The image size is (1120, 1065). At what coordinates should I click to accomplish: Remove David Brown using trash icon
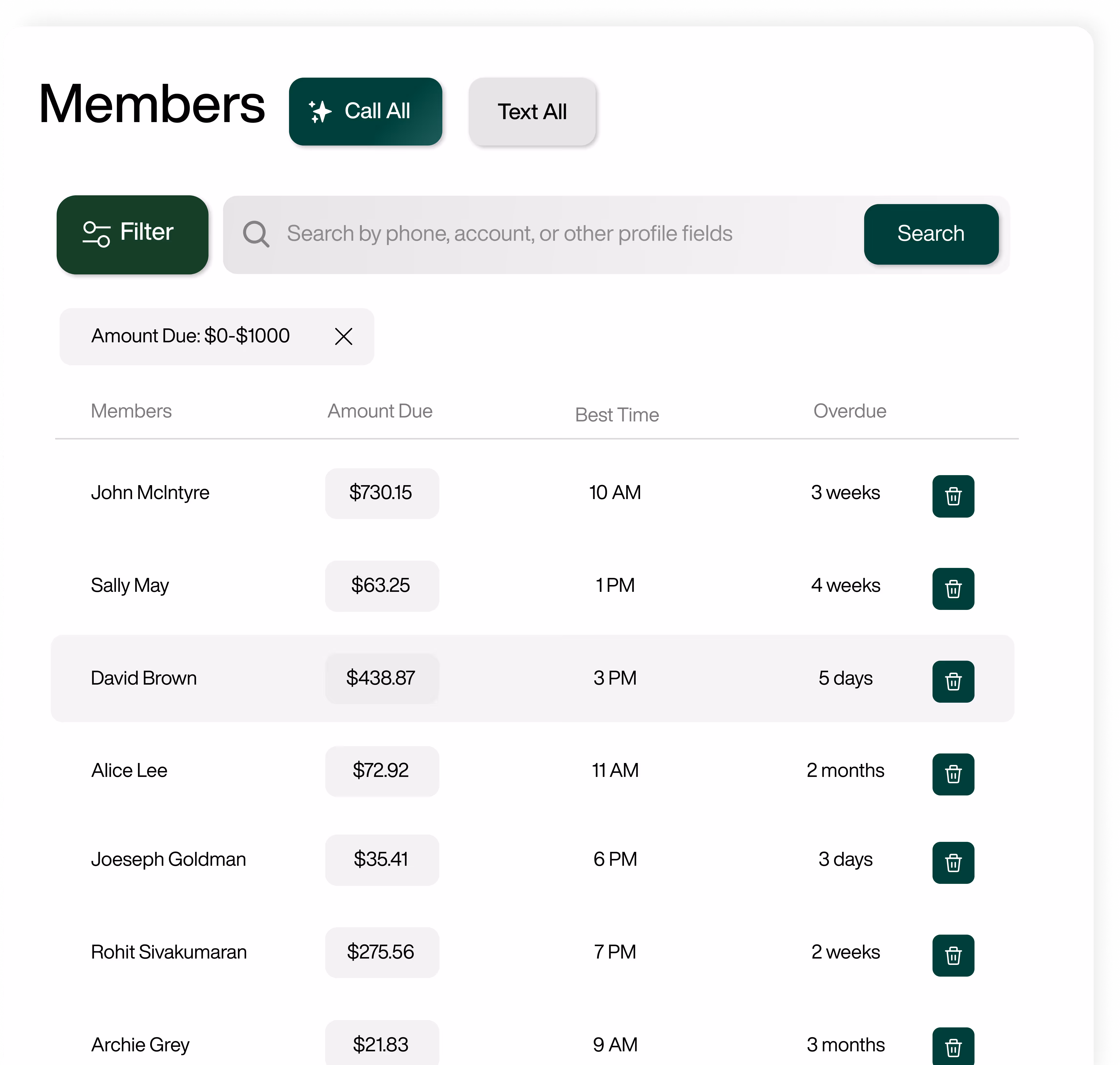953,681
